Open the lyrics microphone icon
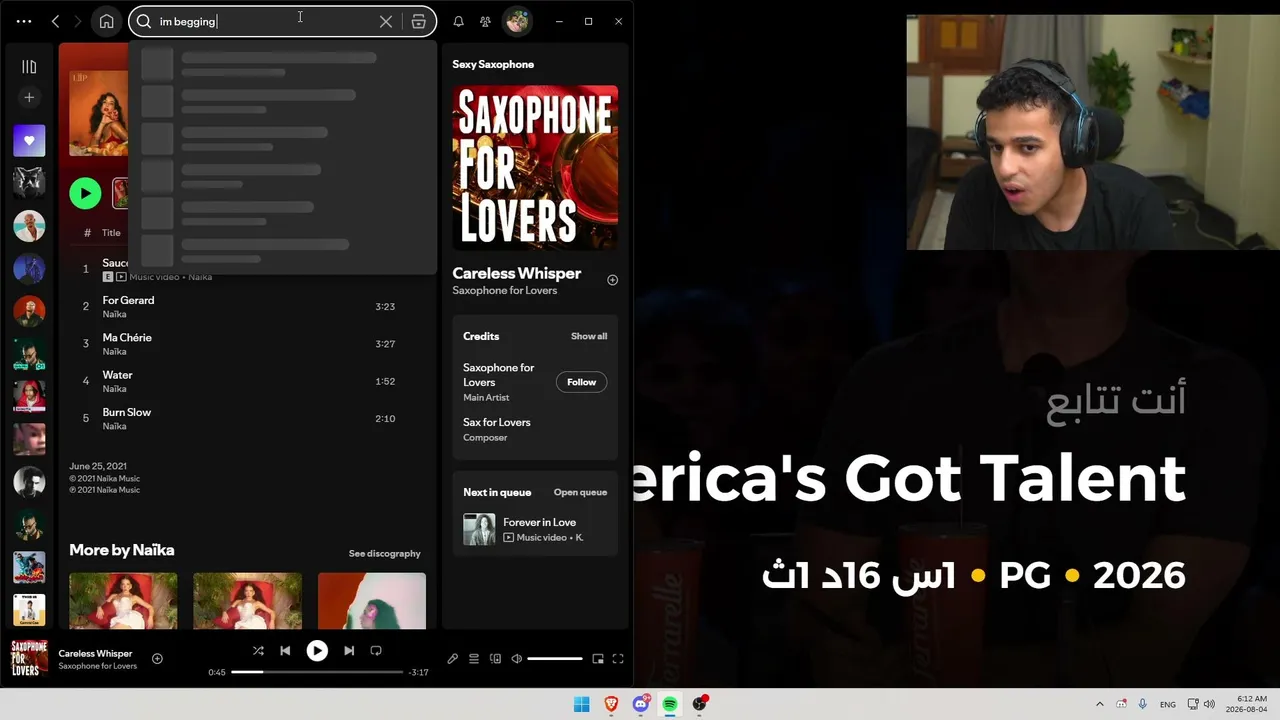The image size is (1280, 720). [x=453, y=659]
